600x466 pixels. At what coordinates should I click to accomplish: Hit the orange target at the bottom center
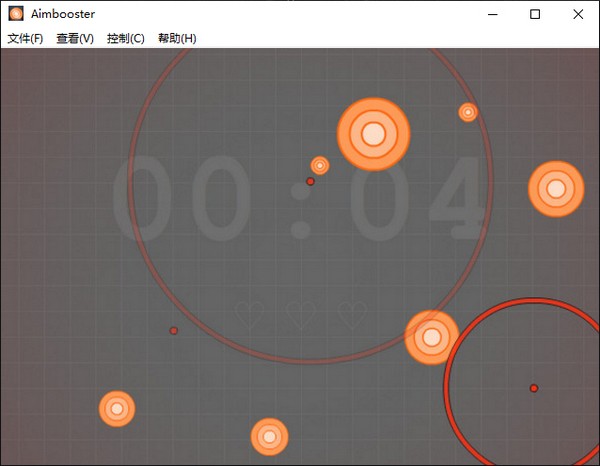pos(269,436)
